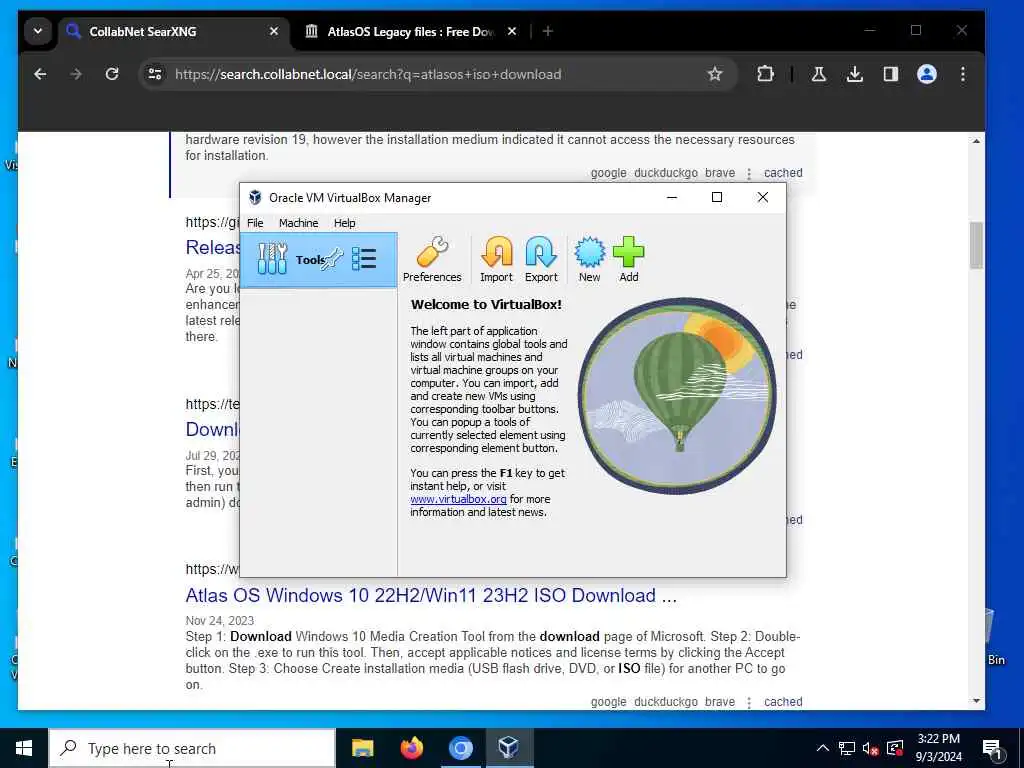Image resolution: width=1024 pixels, height=768 pixels.
Task: Open cached version of top result
Action: coord(783,173)
